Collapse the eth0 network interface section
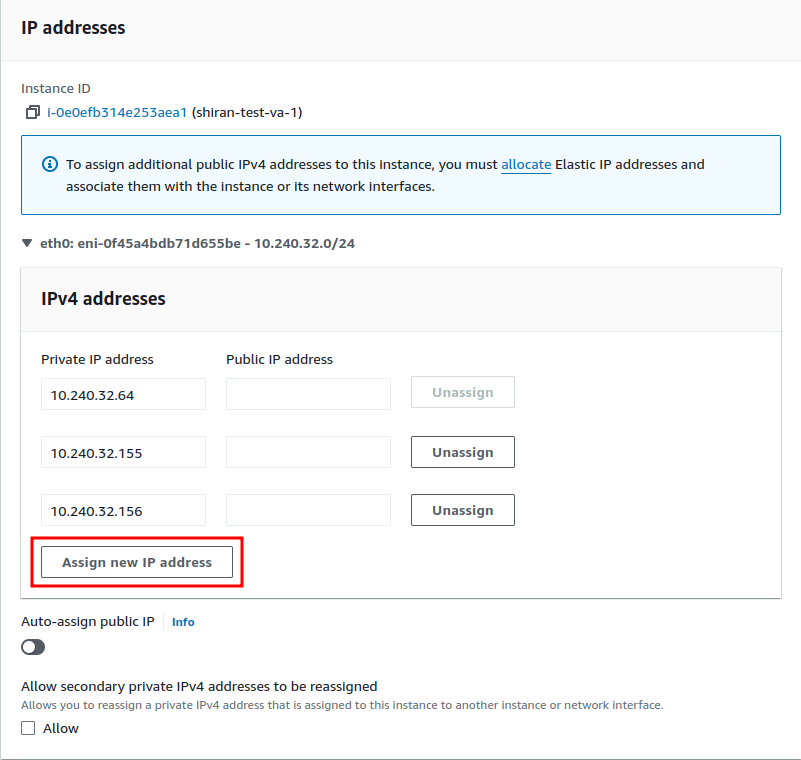 click(x=27, y=243)
